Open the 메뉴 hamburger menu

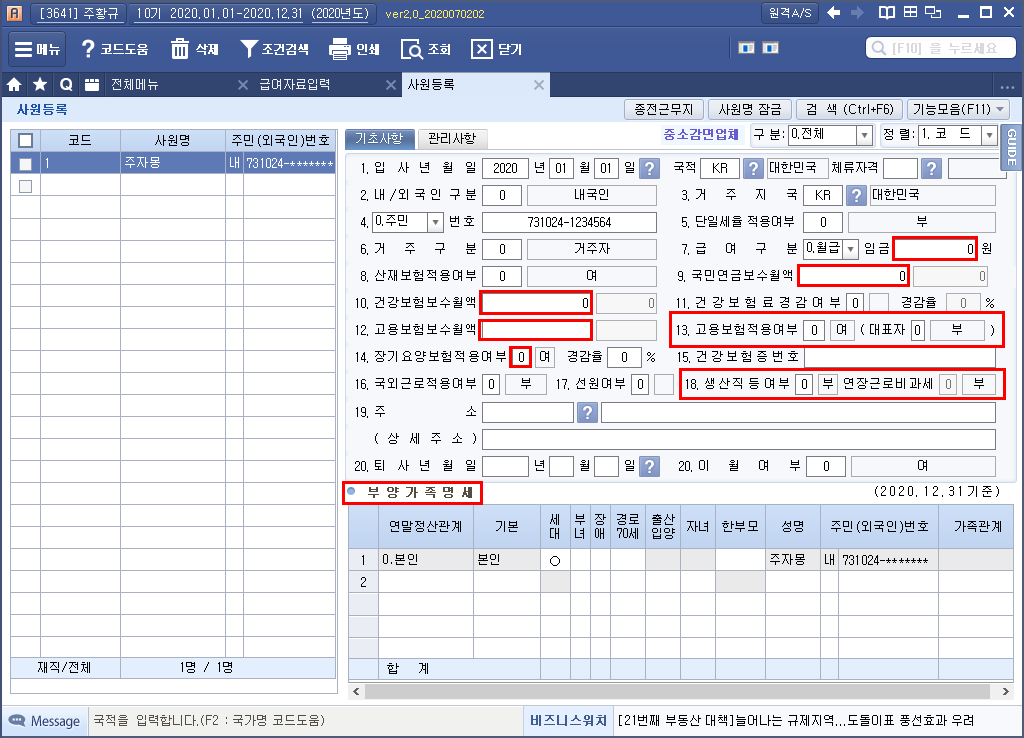(37, 49)
